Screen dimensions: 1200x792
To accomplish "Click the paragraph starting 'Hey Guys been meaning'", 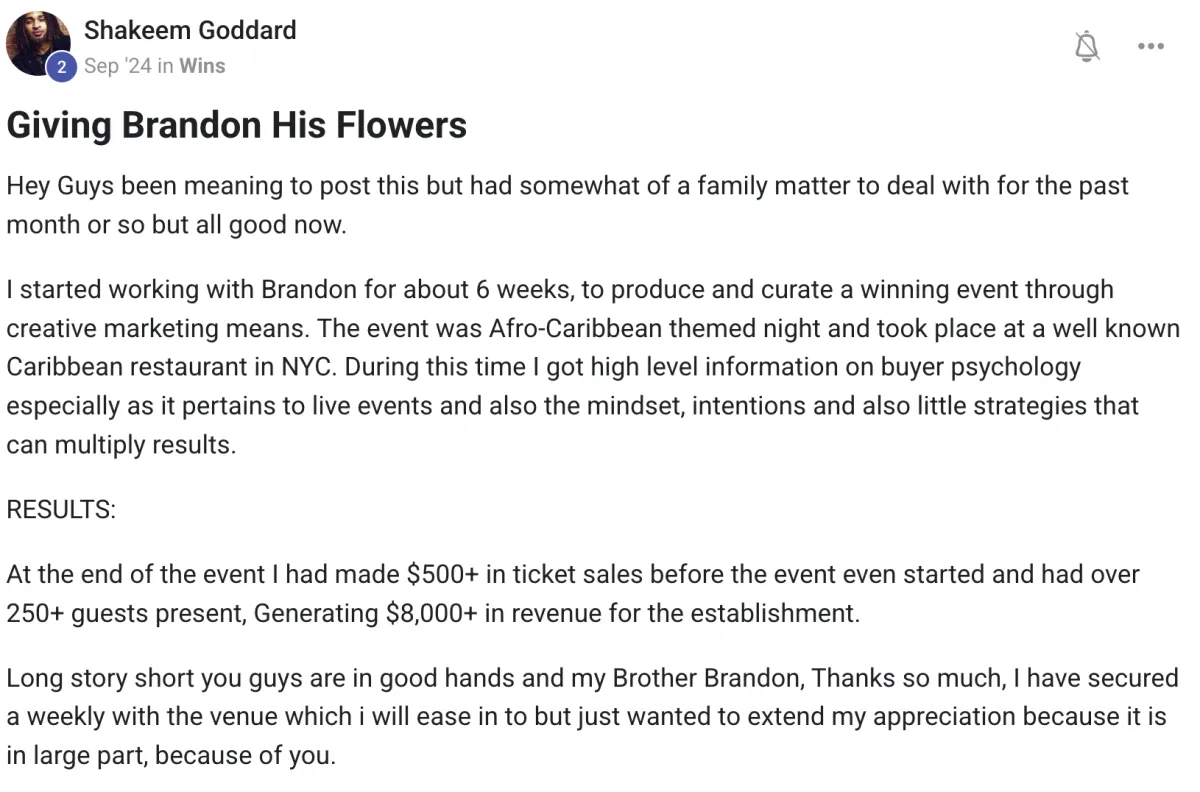I will (567, 205).
